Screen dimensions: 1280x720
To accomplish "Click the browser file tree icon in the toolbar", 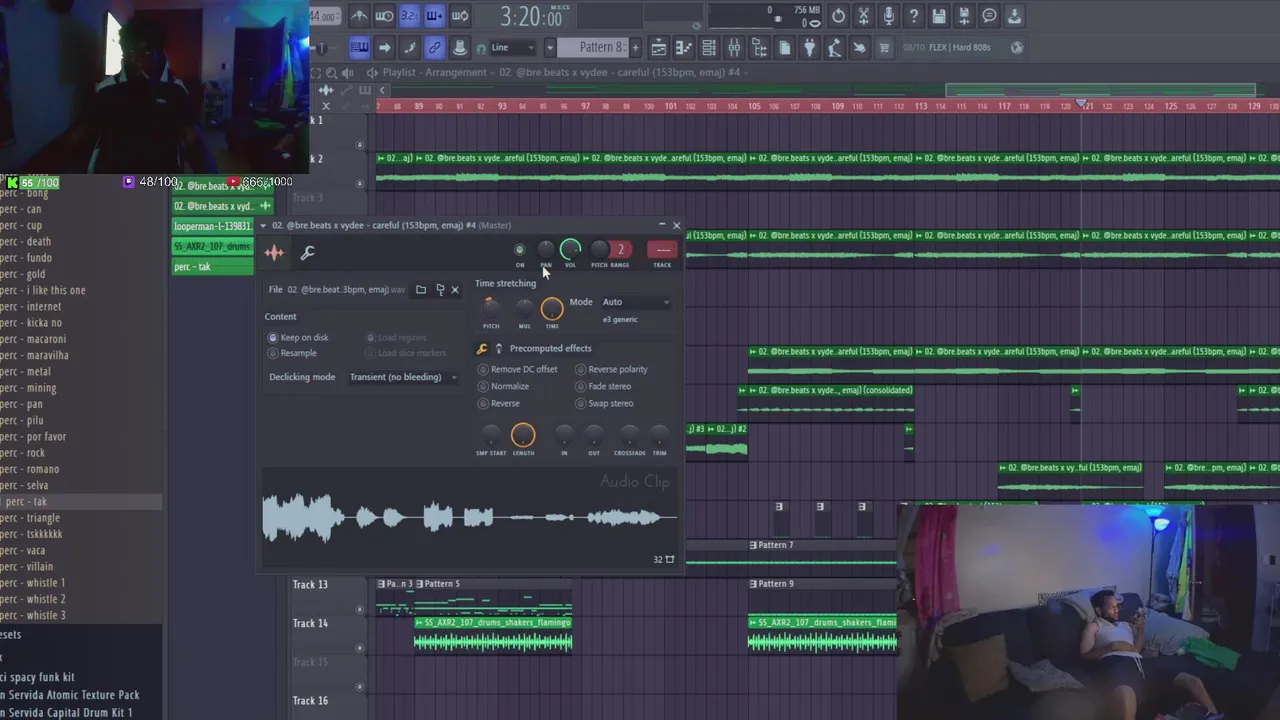I will (x=760, y=47).
